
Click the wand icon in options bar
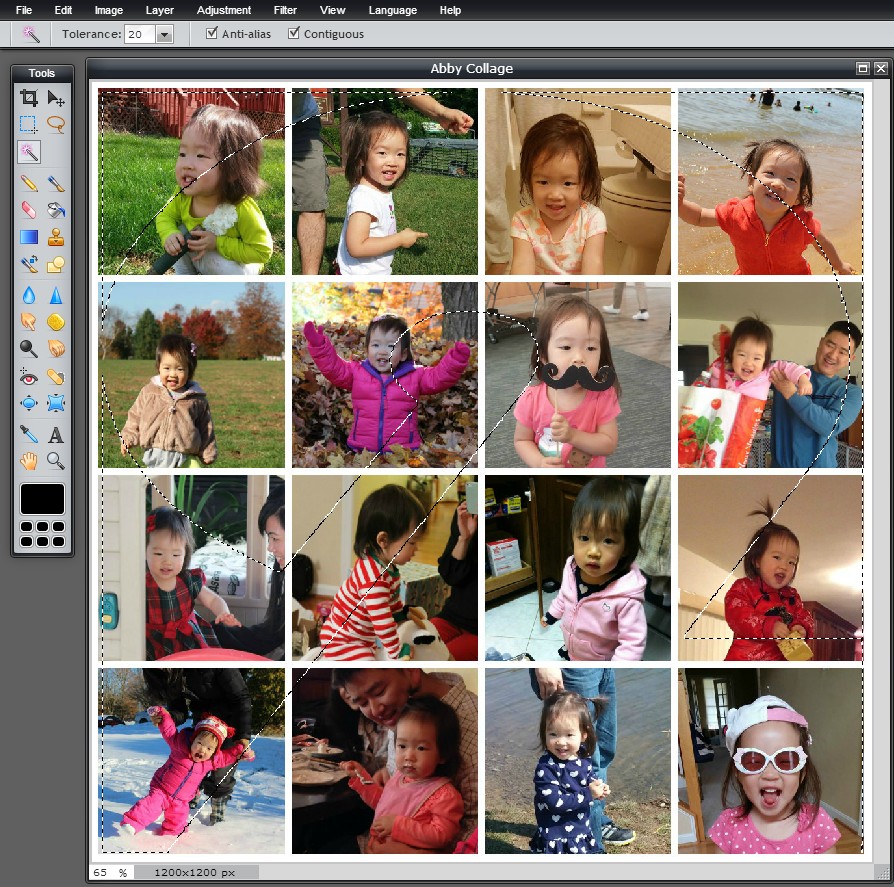click(x=31, y=34)
